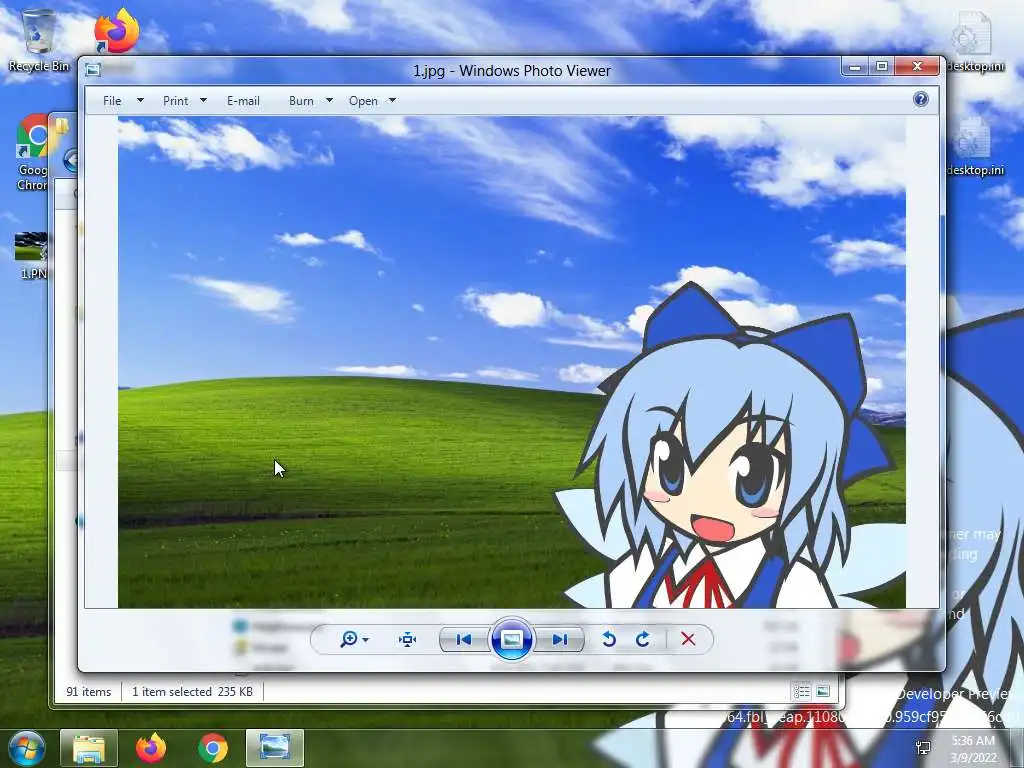Minimize the Photo Viewer window
This screenshot has width=1024, height=768.
point(854,66)
